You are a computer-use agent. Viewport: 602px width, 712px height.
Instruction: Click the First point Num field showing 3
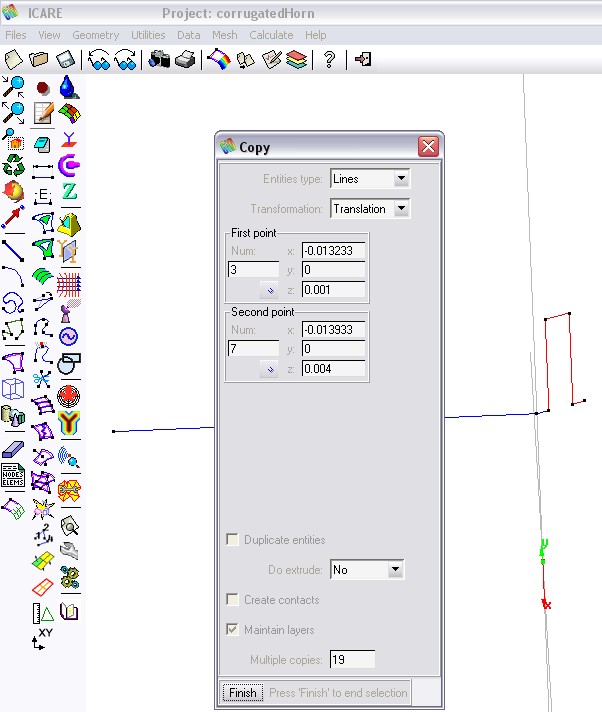click(x=253, y=269)
